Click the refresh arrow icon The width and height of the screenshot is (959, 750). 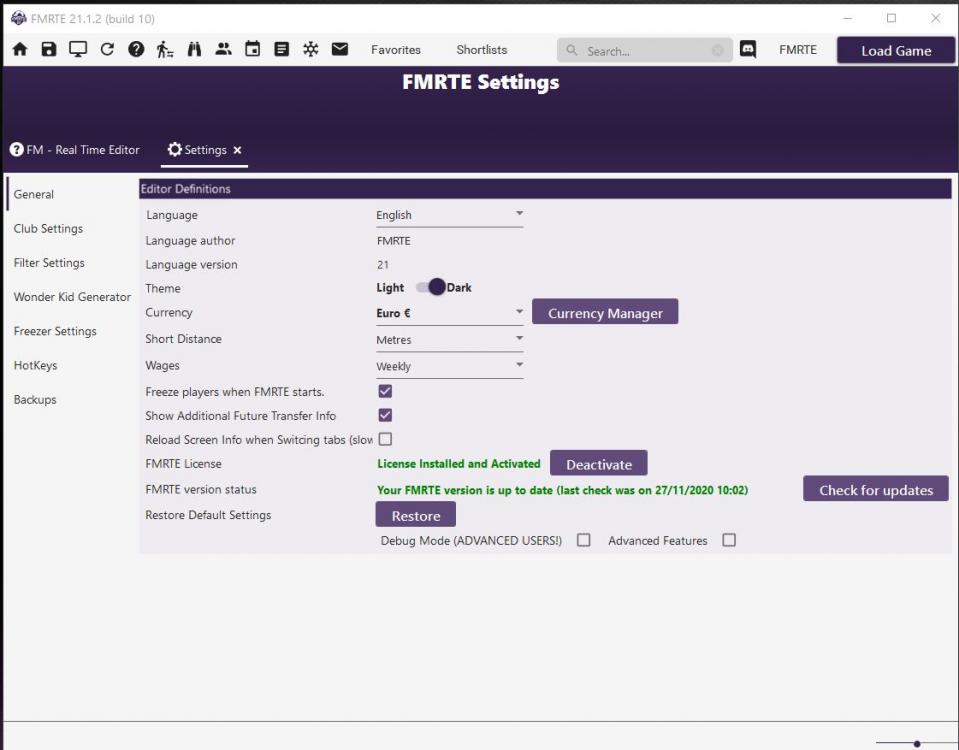click(x=107, y=50)
